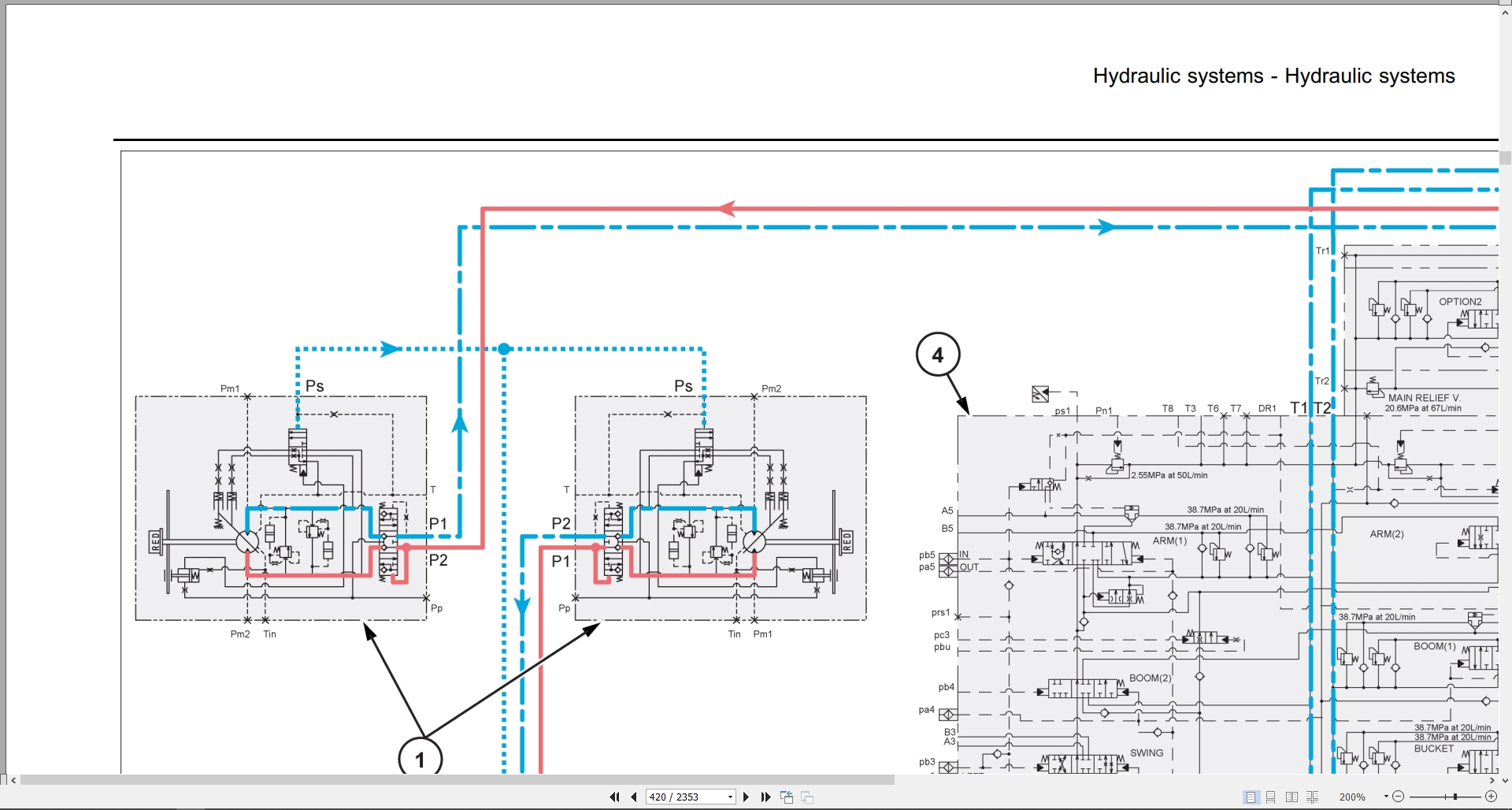
Task: Go to the previous page
Action: [x=634, y=797]
